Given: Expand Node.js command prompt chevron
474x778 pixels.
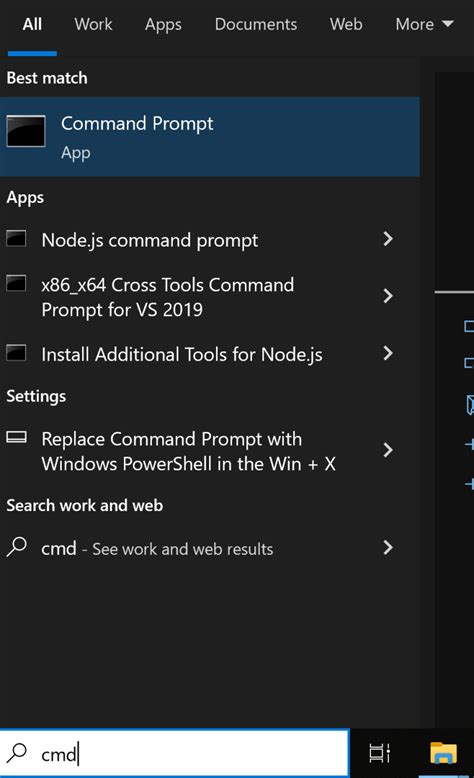Looking at the screenshot, I should [388, 239].
